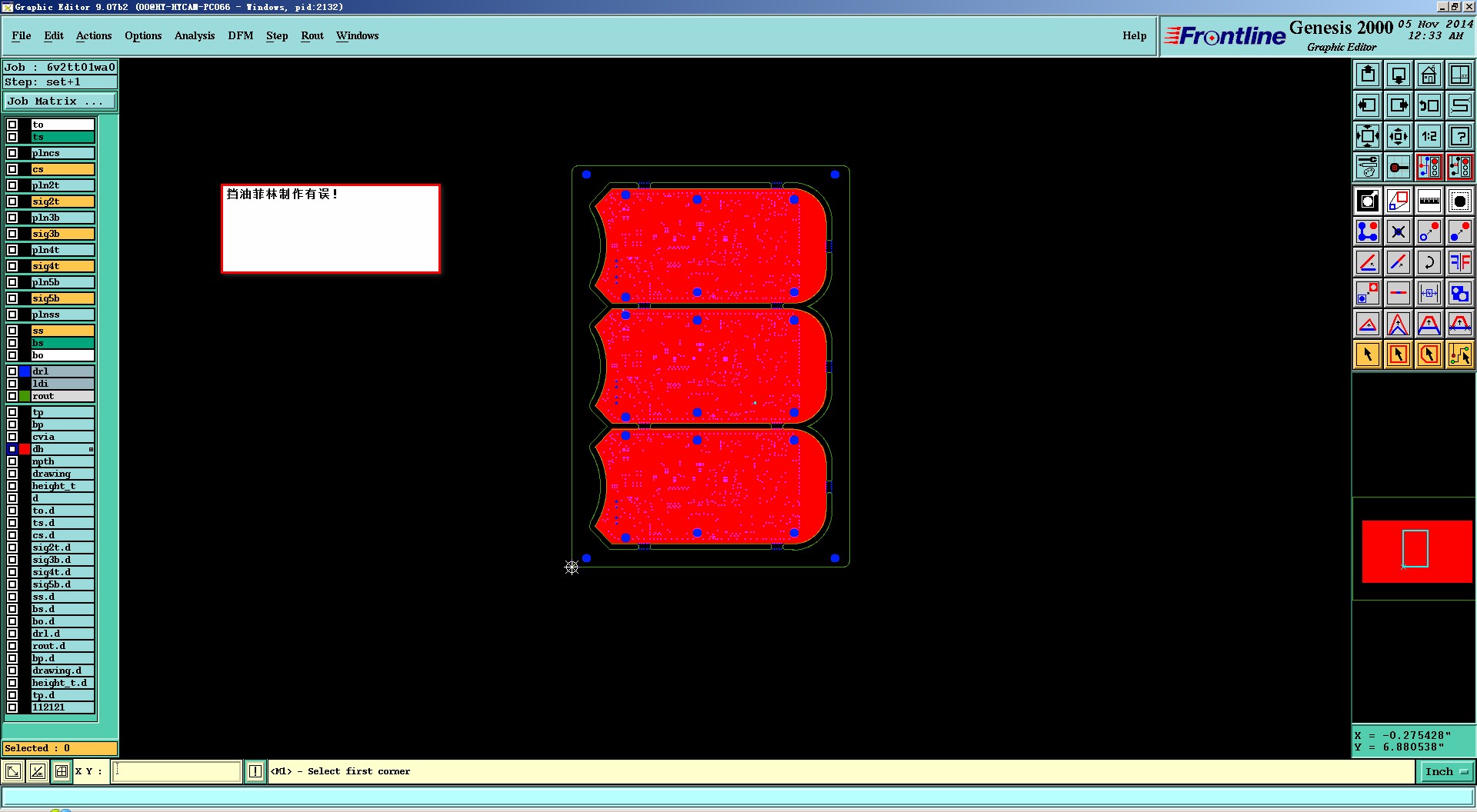The width and height of the screenshot is (1477, 812).
Task: Click the grid snap icon at bottom left
Action: [x=62, y=771]
